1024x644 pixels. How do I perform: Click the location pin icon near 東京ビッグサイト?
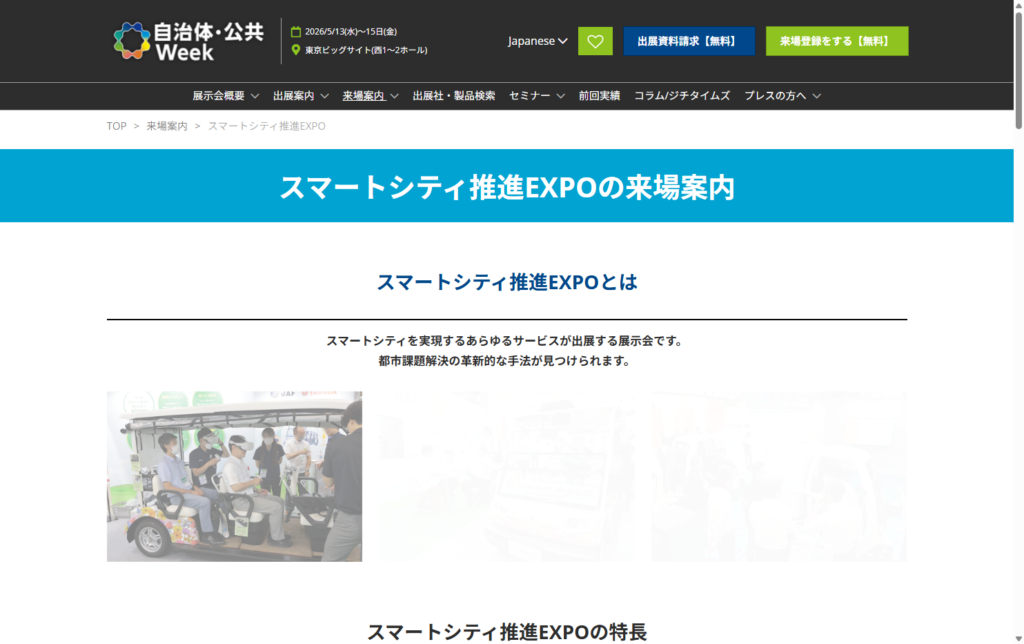(x=296, y=50)
